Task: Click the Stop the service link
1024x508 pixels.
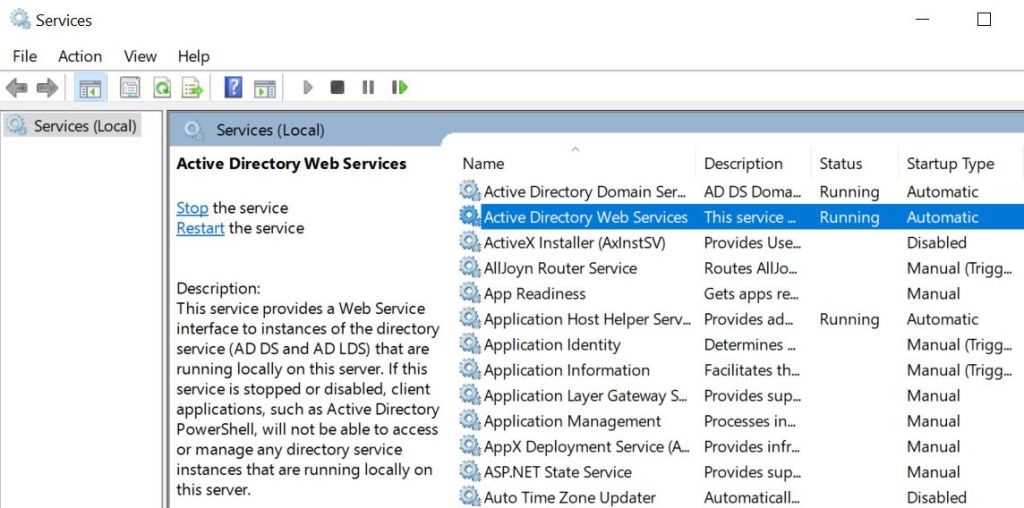Action: tap(192, 208)
